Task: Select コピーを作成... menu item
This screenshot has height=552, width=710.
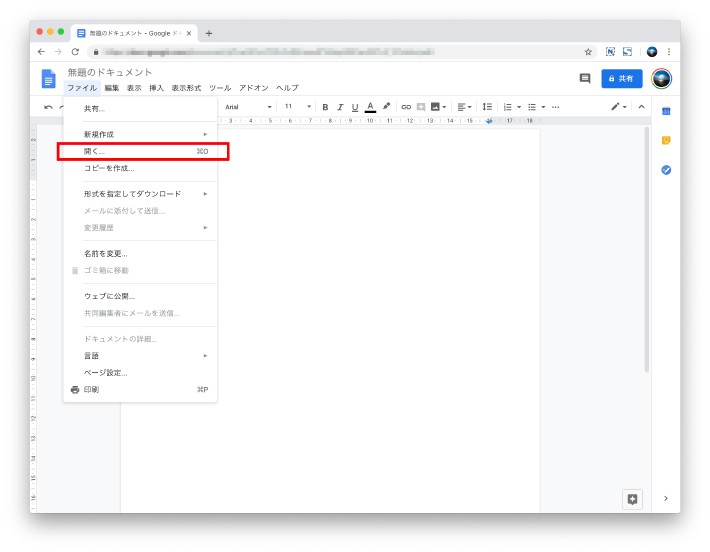Action: coord(140,168)
